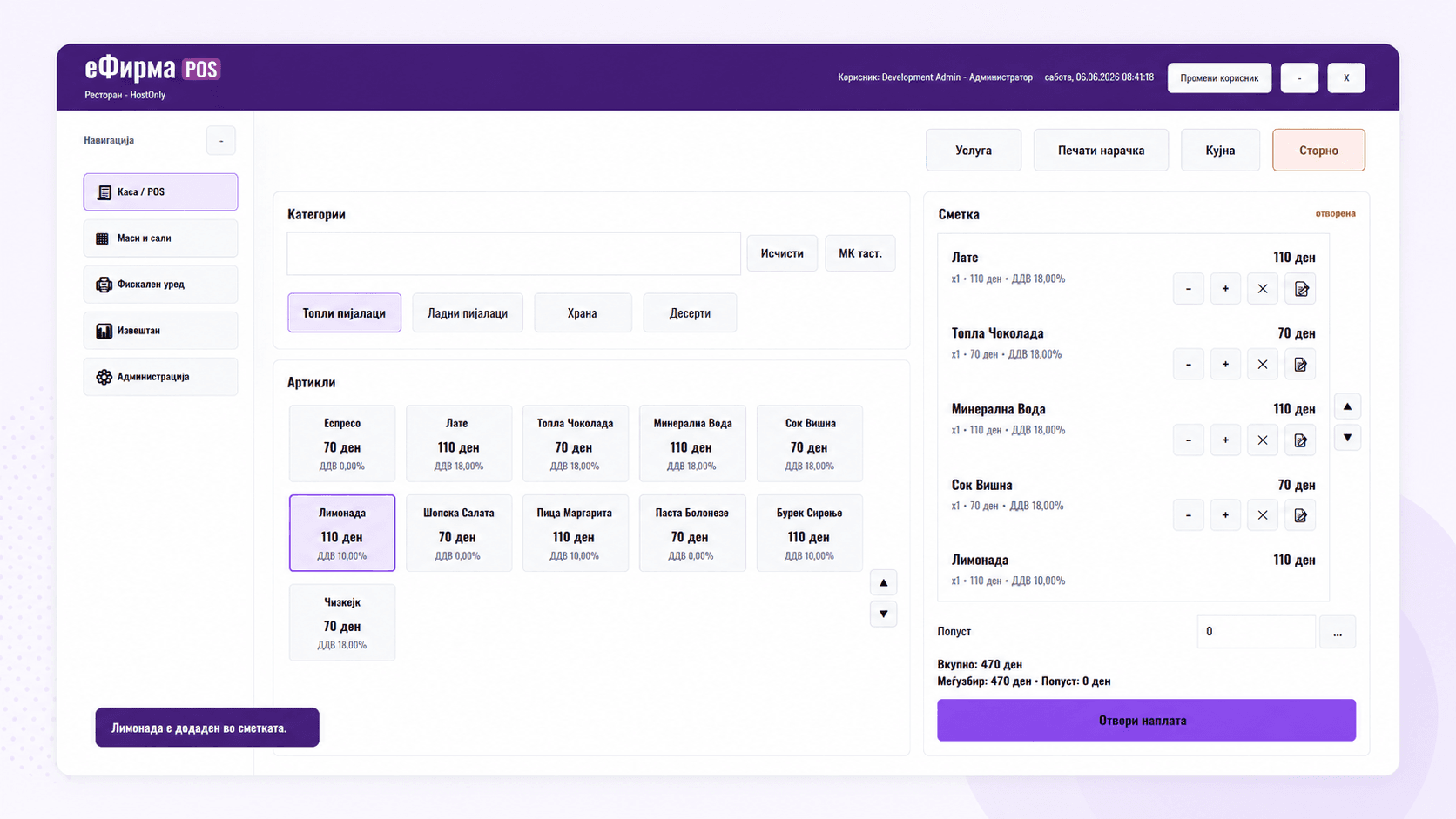Screen dimensions: 1456x819
Task: Increase Лате quantity with plus button
Action: pyautogui.click(x=1225, y=289)
